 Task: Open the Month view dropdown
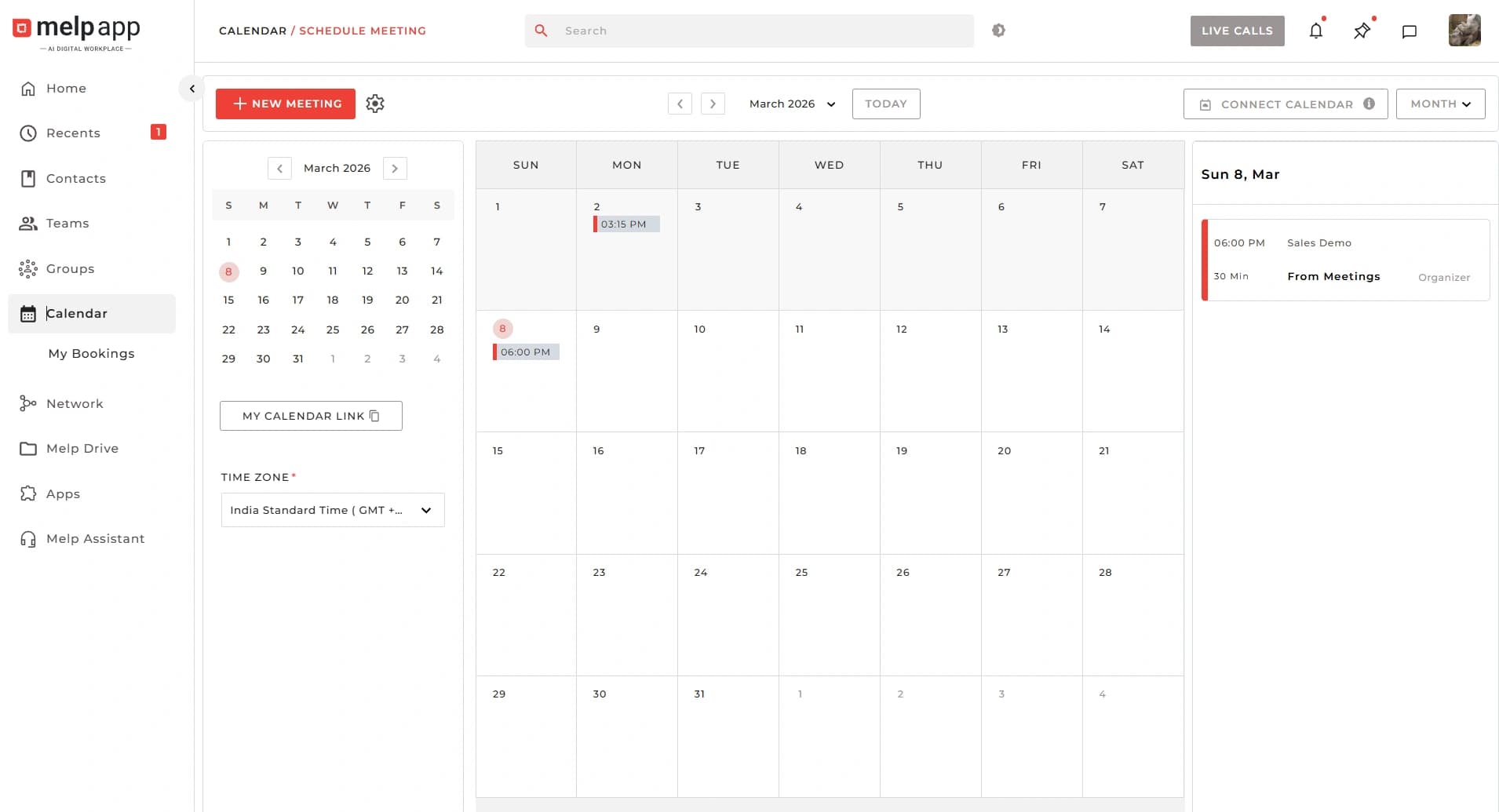point(1440,104)
